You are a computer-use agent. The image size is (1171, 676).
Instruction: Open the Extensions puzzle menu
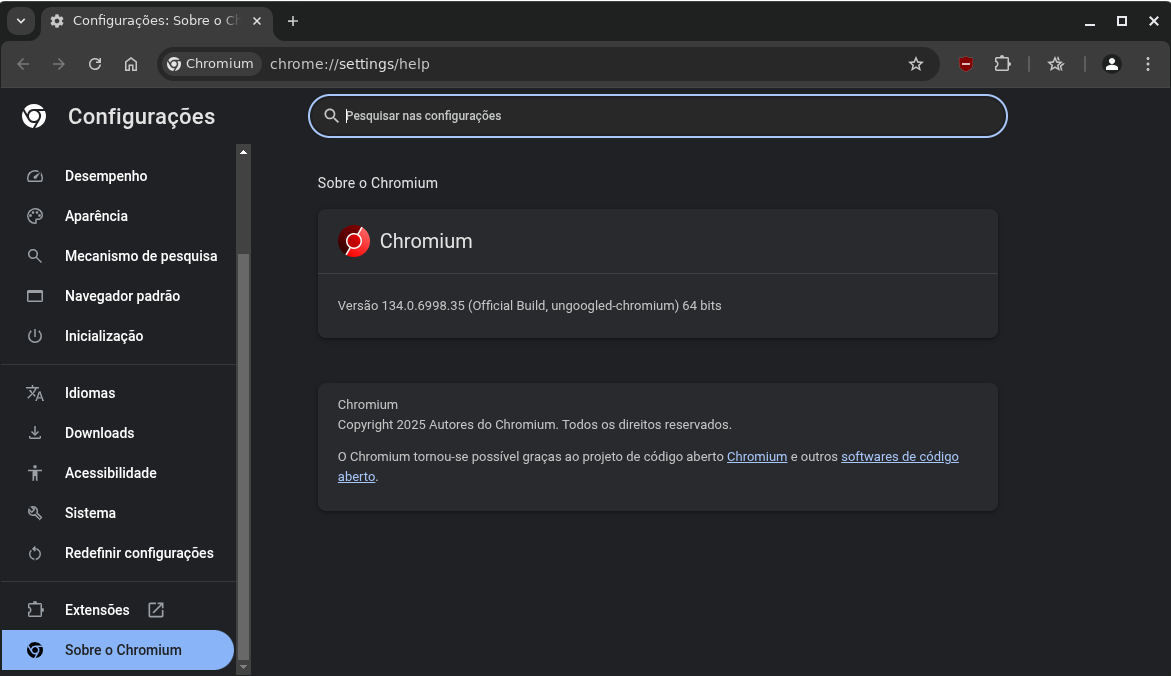tap(1002, 64)
